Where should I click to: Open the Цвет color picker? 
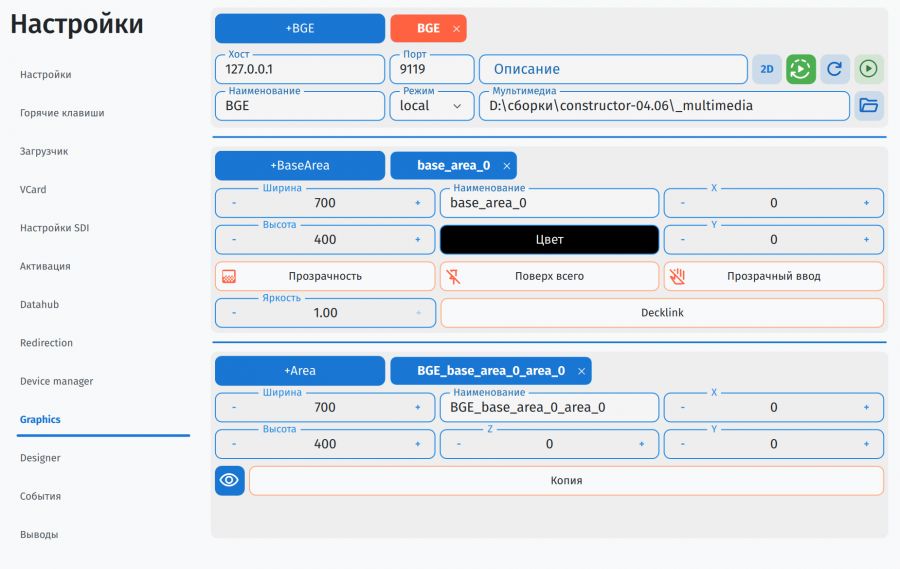point(549,239)
